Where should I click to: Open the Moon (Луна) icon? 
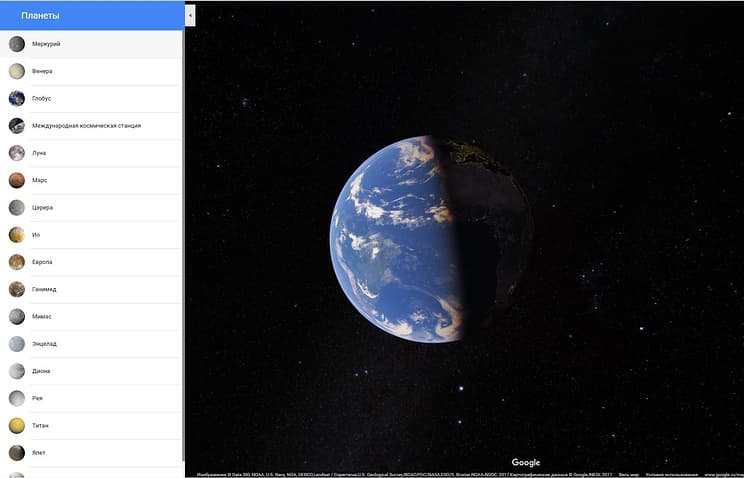(x=17, y=153)
